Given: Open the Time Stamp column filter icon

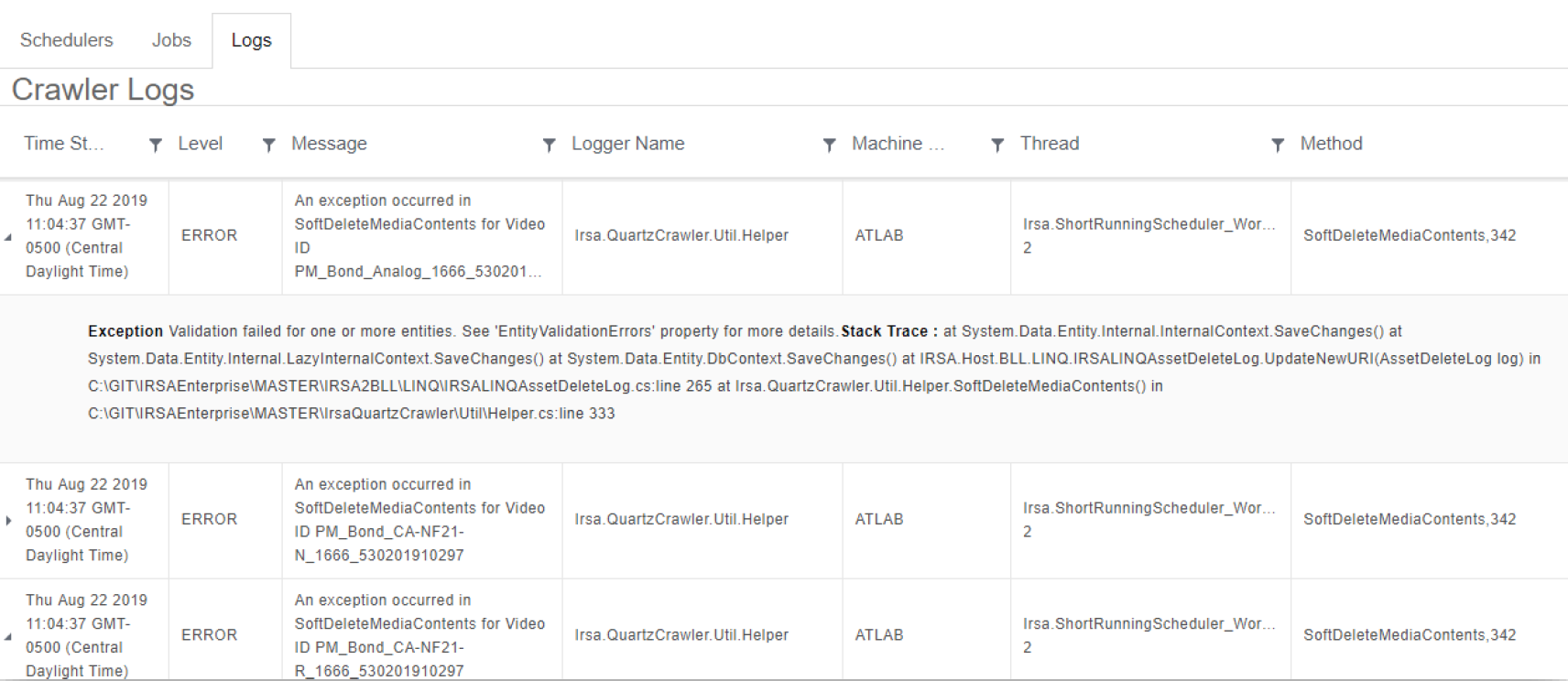Looking at the screenshot, I should click(x=156, y=145).
